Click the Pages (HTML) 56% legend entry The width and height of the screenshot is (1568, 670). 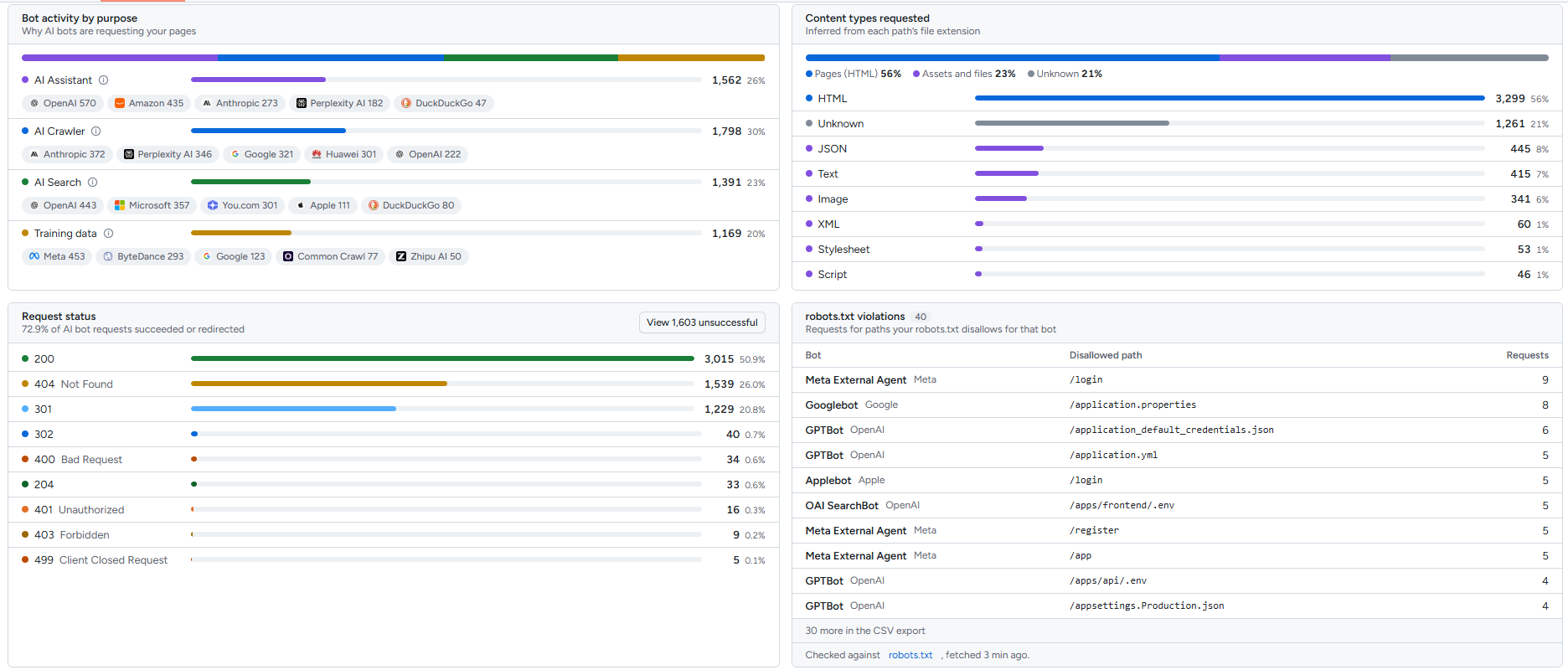point(854,75)
